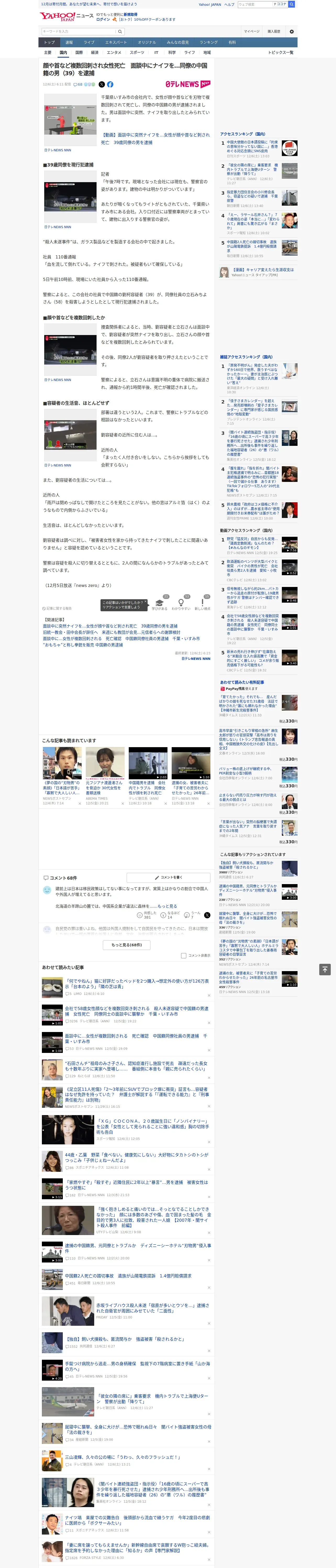336x1568 pixels.
Task: Open the キャリア変えたら生涯収入は promo link
Action: (x=263, y=270)
